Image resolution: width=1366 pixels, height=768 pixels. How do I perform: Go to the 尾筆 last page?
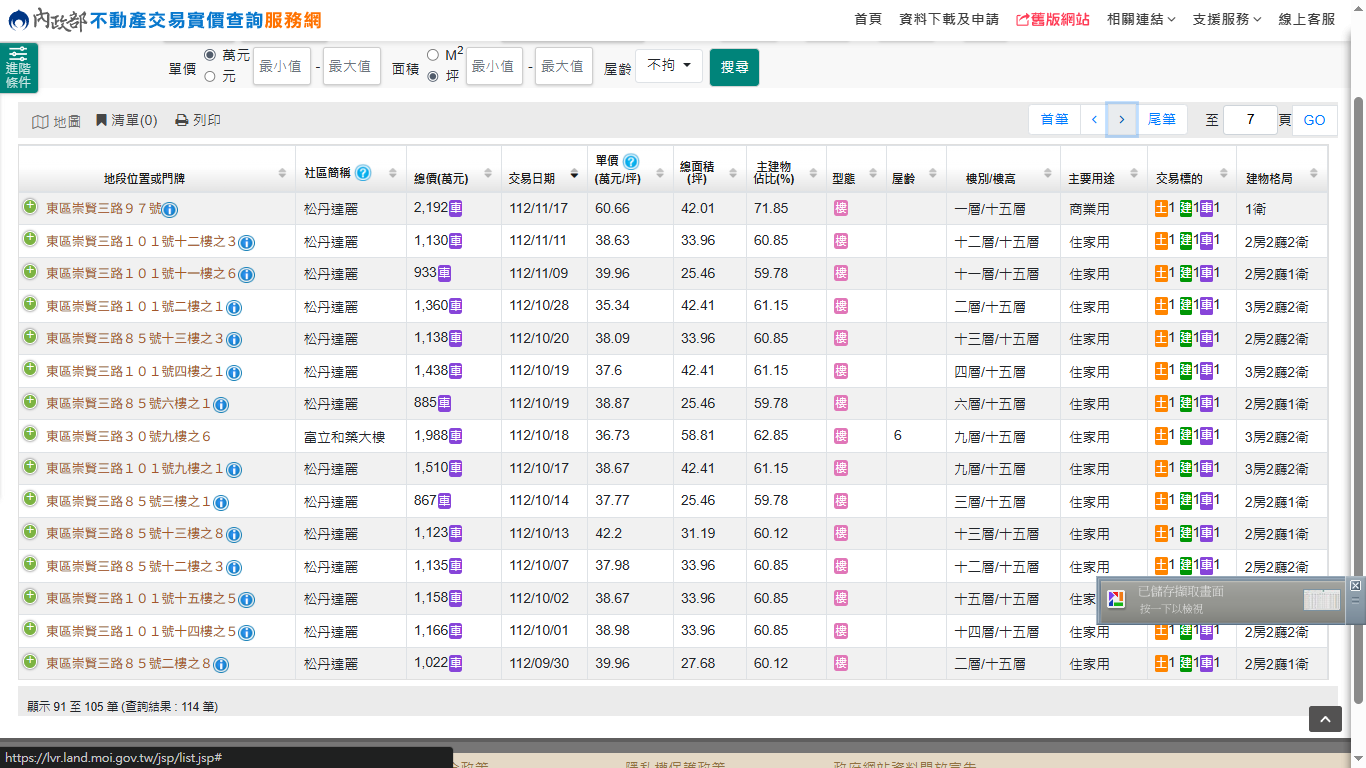click(1161, 120)
